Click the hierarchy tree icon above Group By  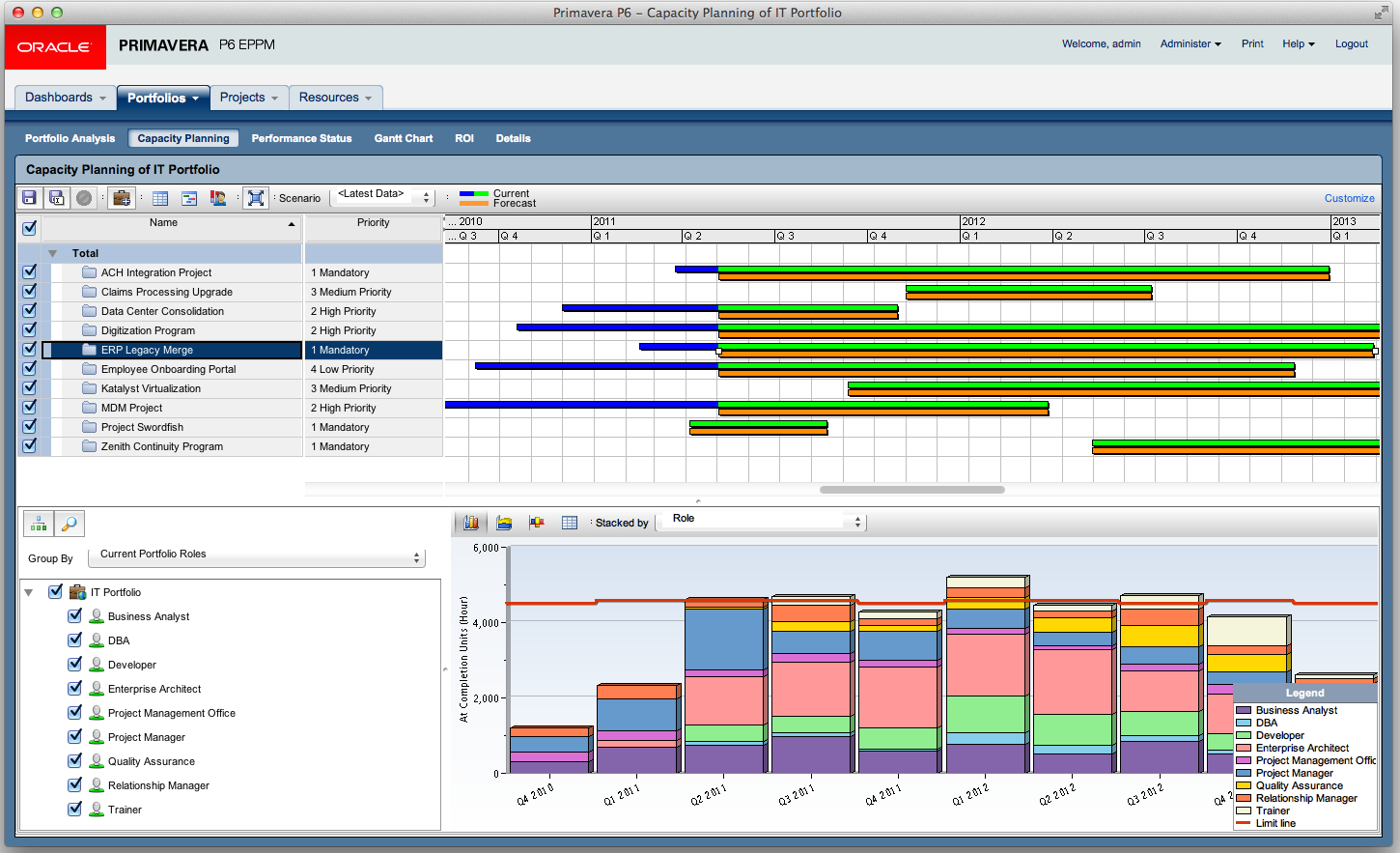[x=39, y=524]
